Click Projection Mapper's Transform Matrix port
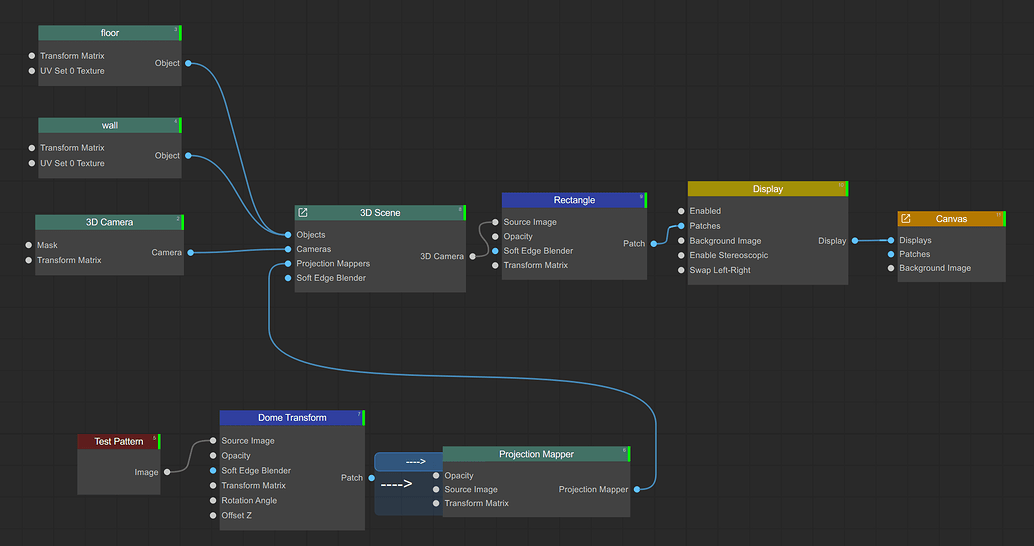Viewport: 1034px width, 546px height. tap(436, 503)
